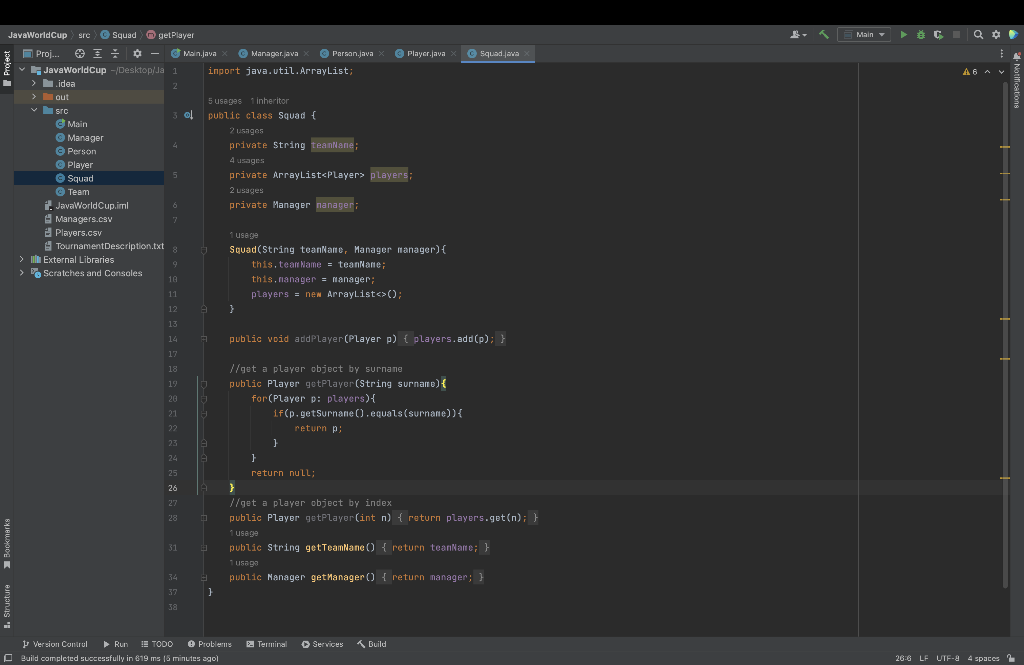
Task: Click getPlayer in navigation breadcrumb
Action: [170, 35]
